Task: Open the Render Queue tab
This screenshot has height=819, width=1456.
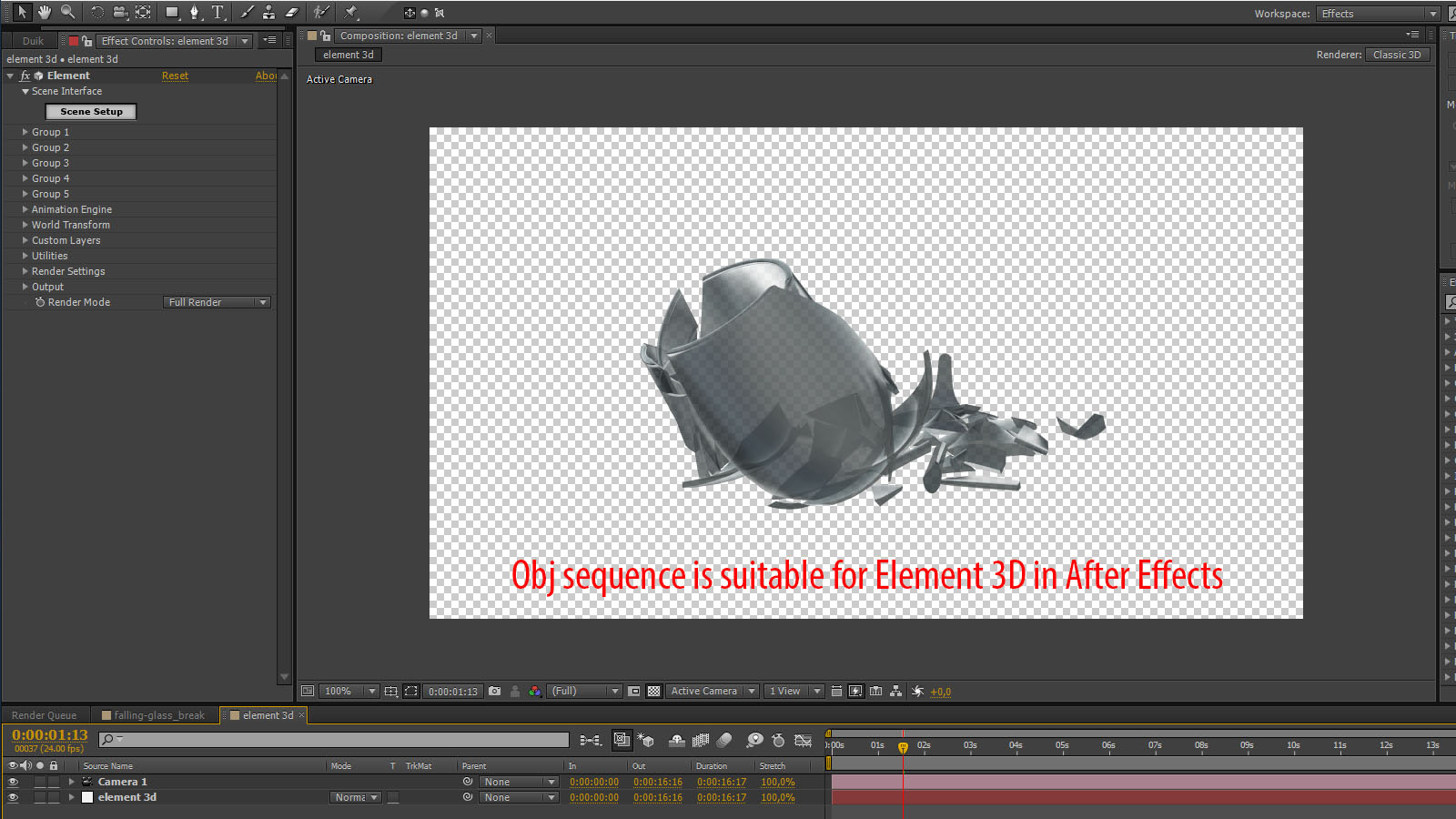Action: 44,715
